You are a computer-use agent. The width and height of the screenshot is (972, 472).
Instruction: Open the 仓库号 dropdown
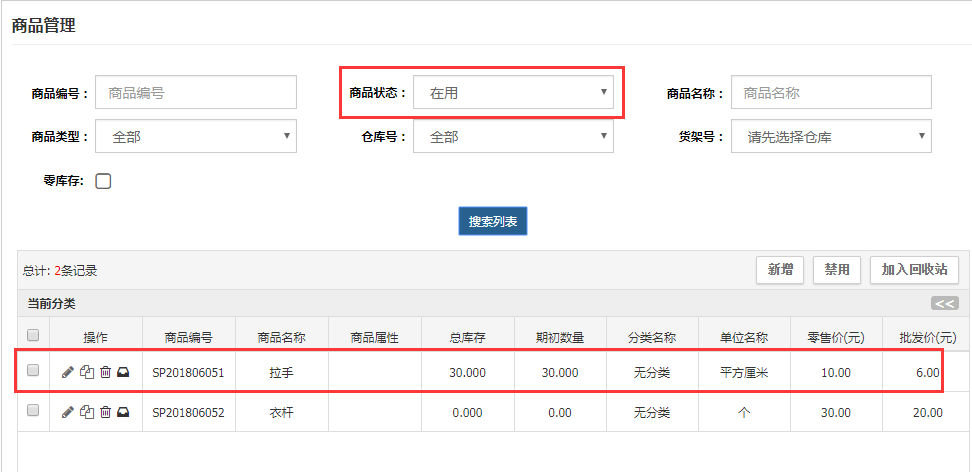click(514, 137)
